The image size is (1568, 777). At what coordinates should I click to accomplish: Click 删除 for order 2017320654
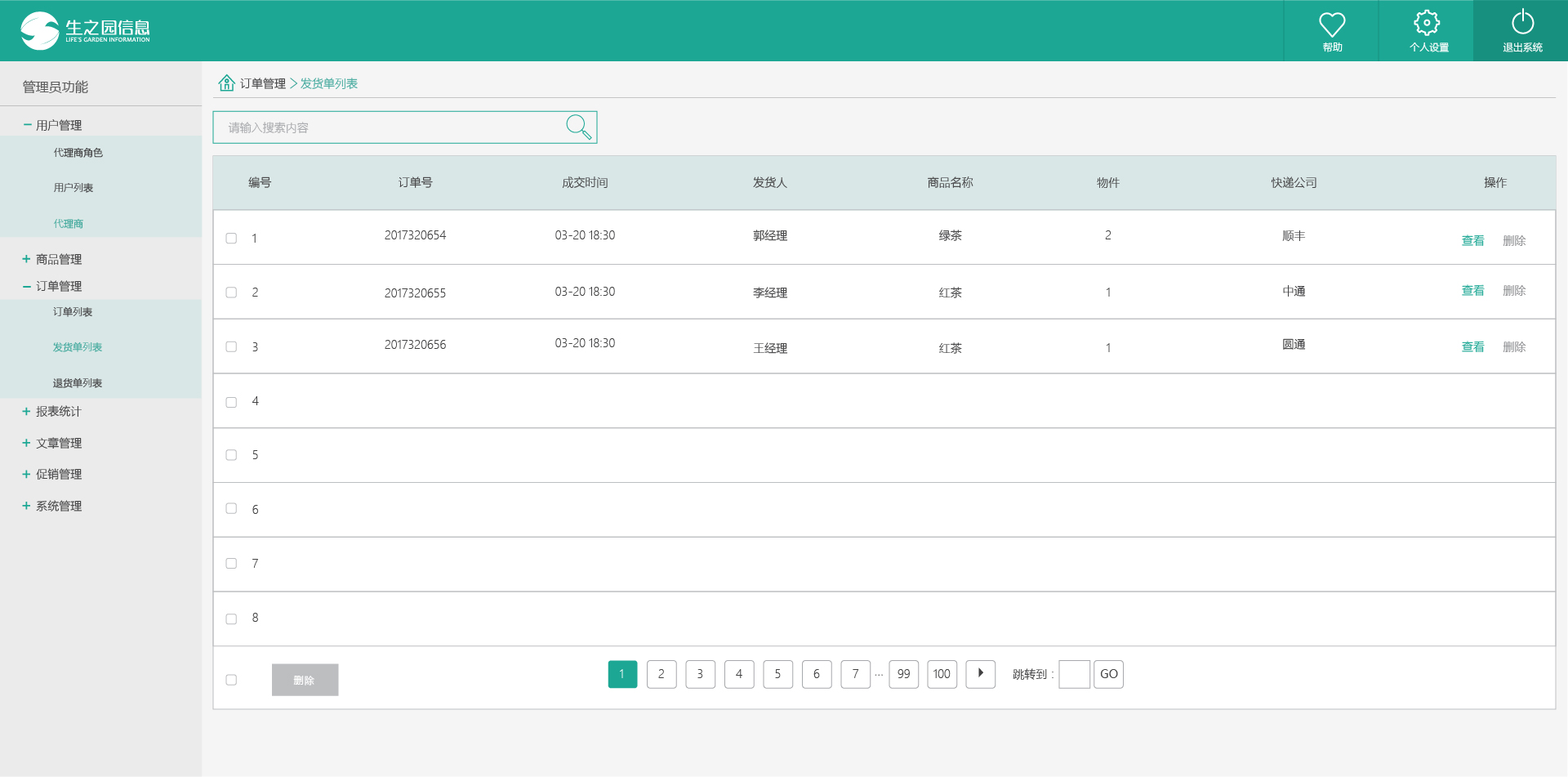tap(1514, 241)
